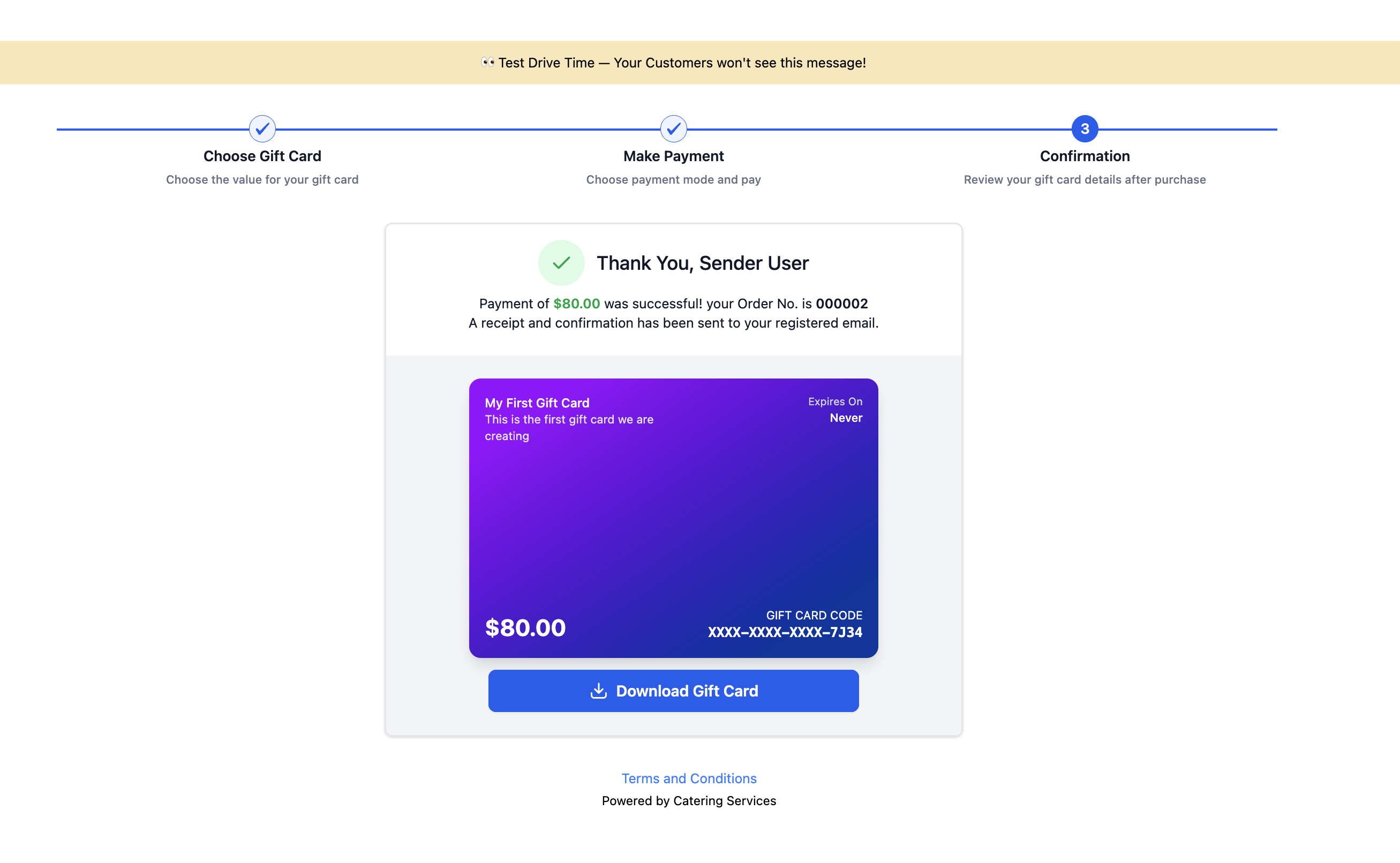Click 'Powered by Catering Services' text
The height and width of the screenshot is (863, 1400).
tap(689, 801)
